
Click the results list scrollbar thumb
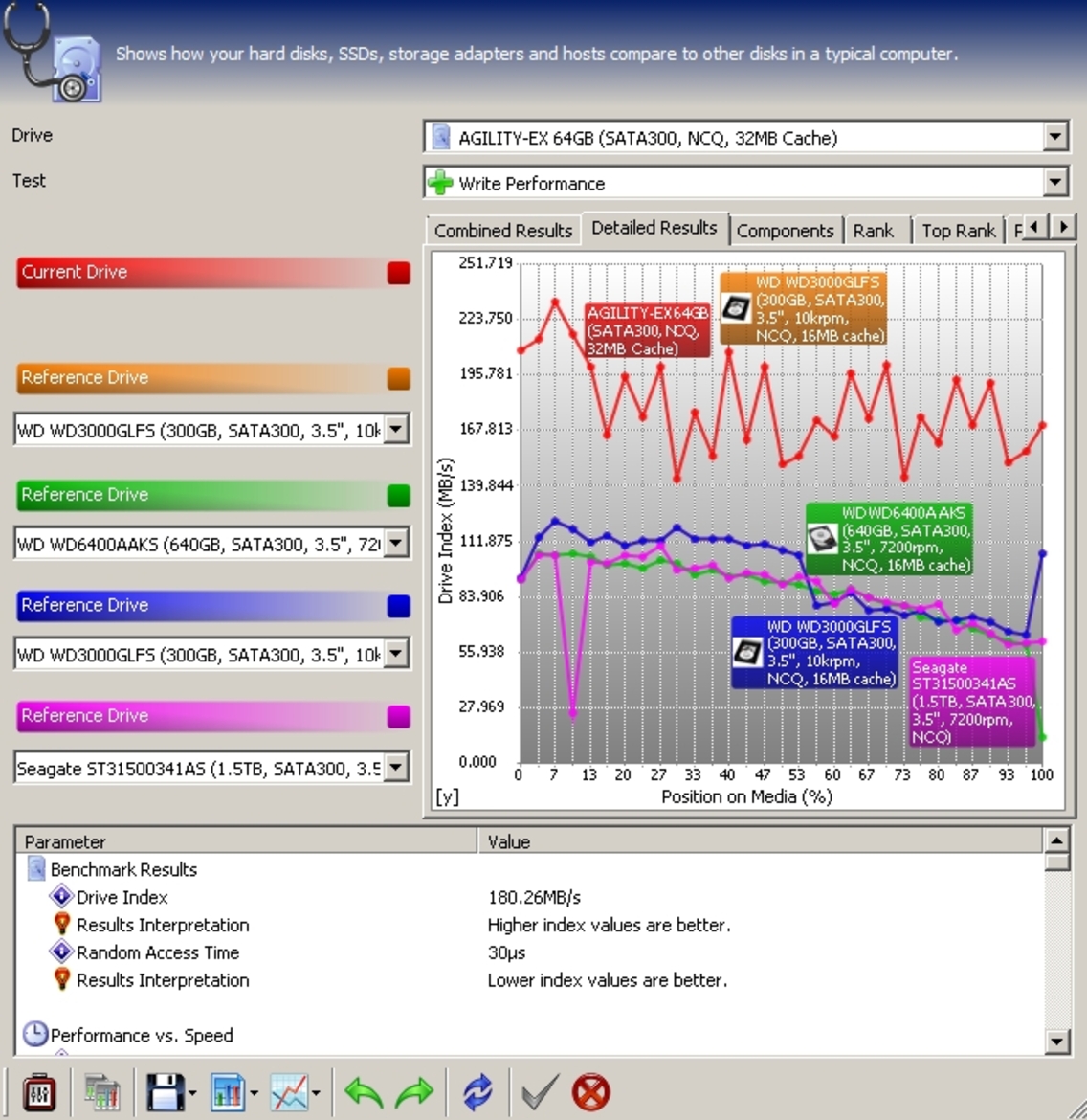tap(1056, 862)
